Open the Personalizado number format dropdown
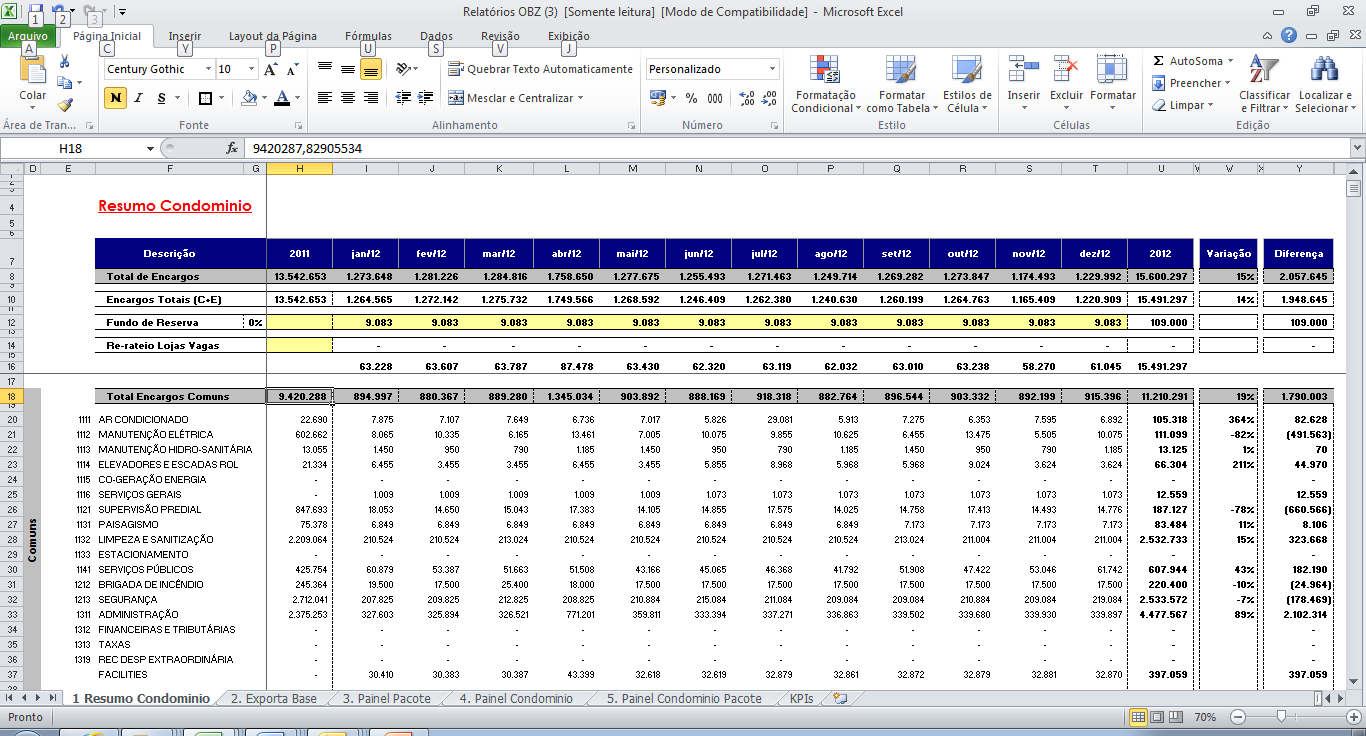Screen dimensions: 1366x736 [773, 69]
